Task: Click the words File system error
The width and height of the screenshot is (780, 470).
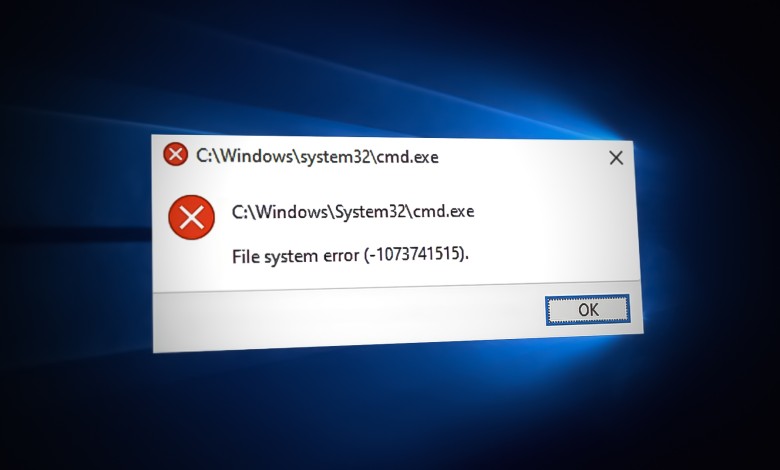Action: pos(295,256)
